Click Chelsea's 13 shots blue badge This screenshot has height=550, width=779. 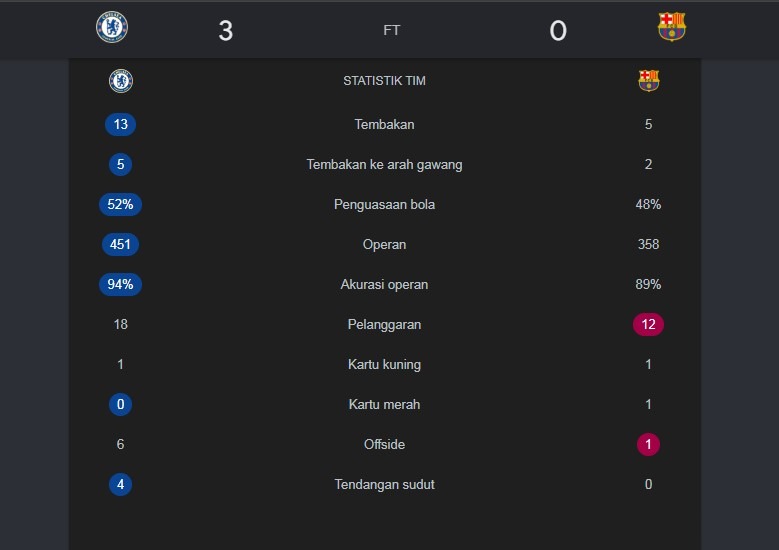click(x=120, y=125)
